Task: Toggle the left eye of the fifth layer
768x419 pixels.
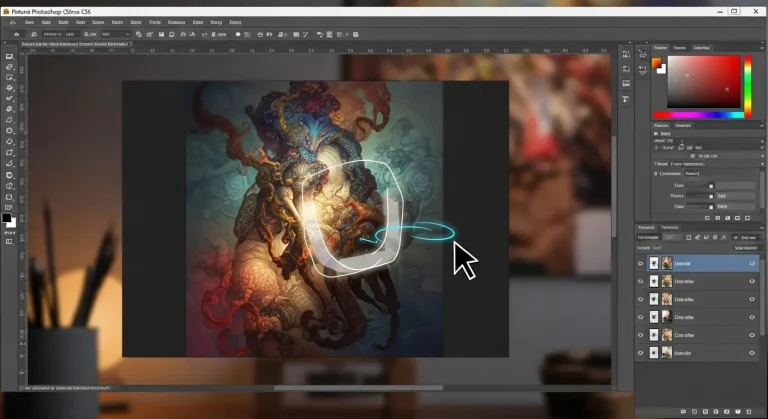Action: pos(640,335)
